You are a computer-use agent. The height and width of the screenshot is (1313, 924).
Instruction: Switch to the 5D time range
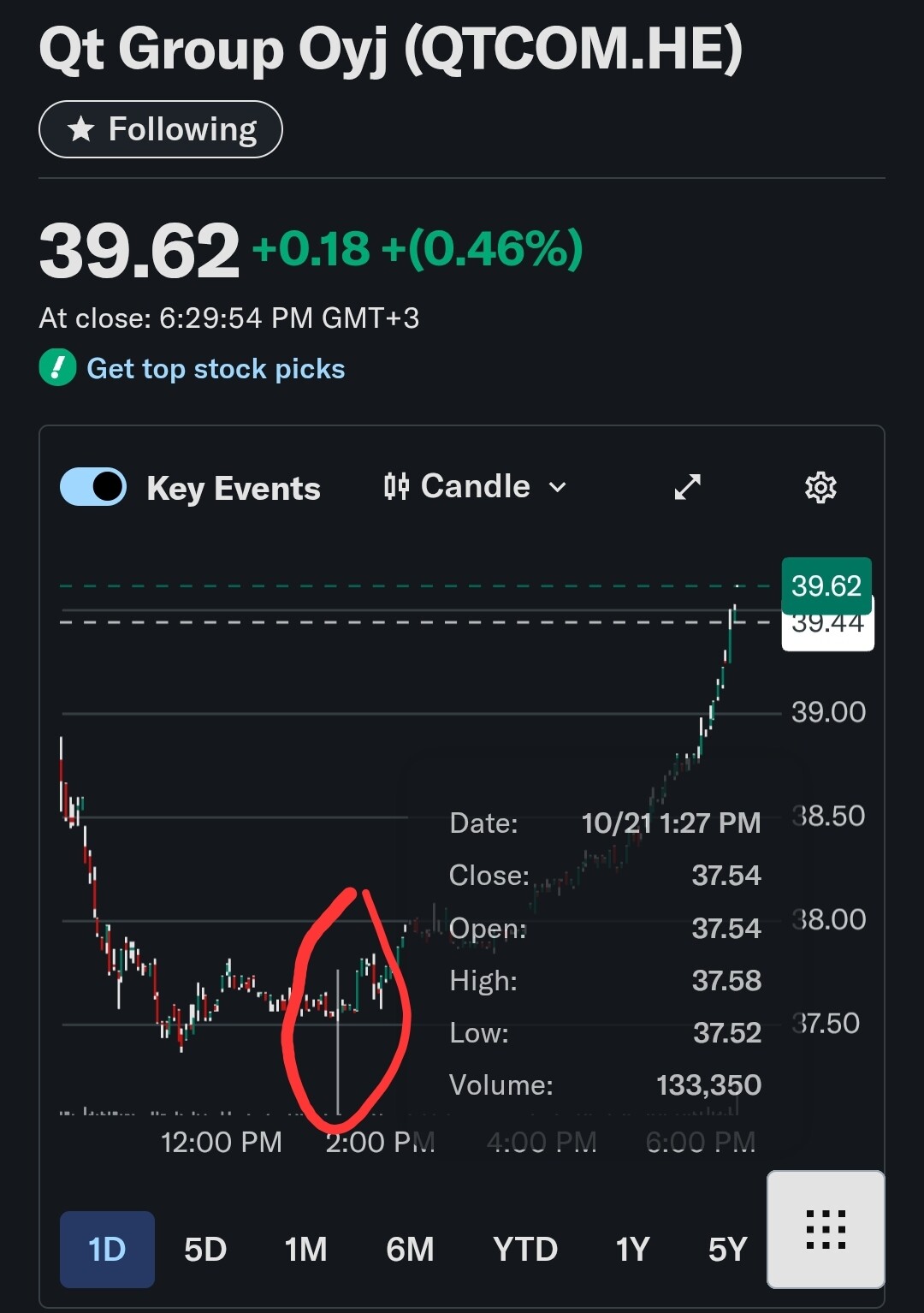(205, 1250)
